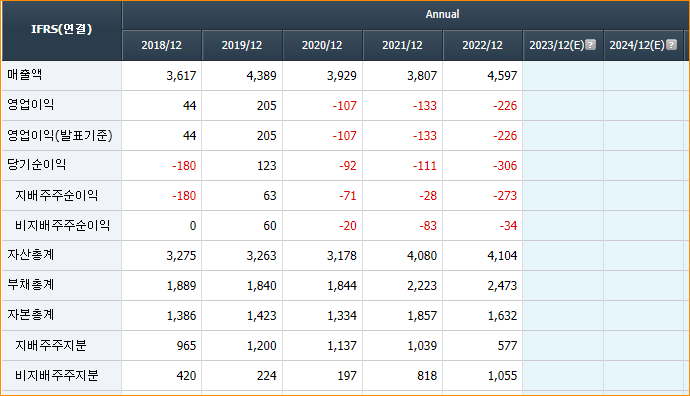Screen dimensions: 690x396
Task: Click the 영업이익(발표기준) row label
Action: pyautogui.click(x=60, y=135)
